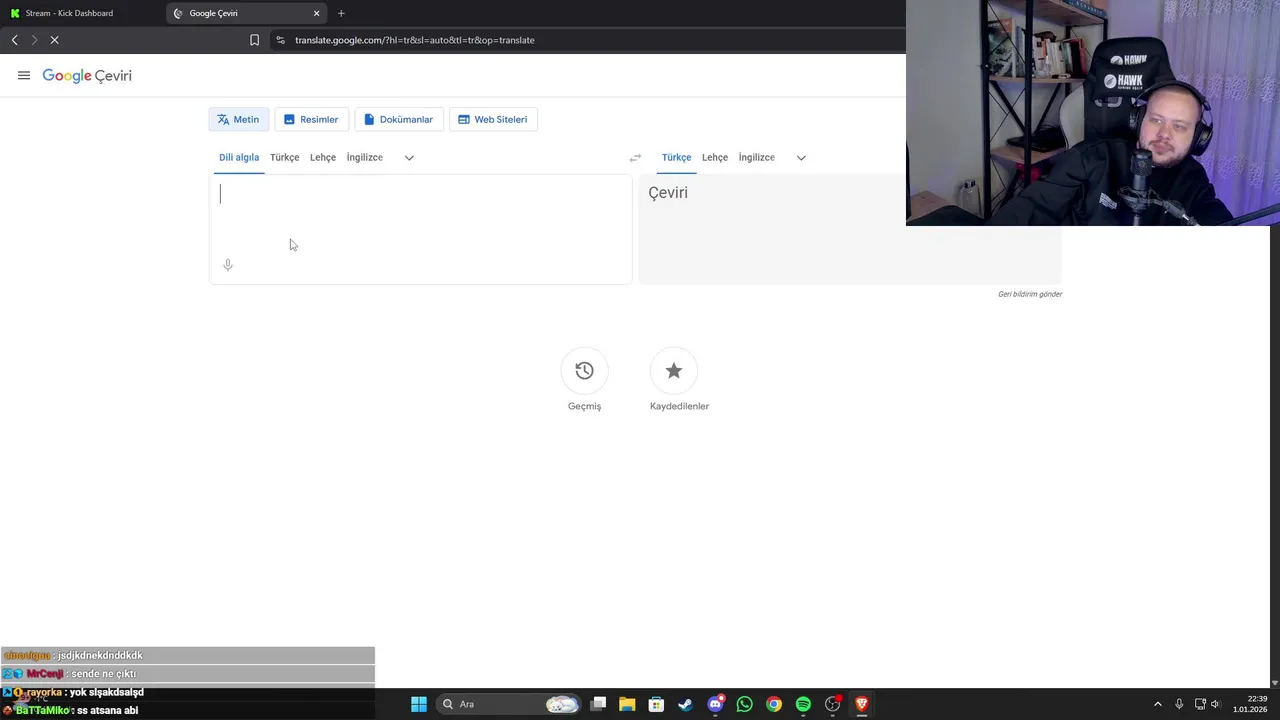Expand the target language list
Screen dimensions: 1280x720
click(x=801, y=157)
